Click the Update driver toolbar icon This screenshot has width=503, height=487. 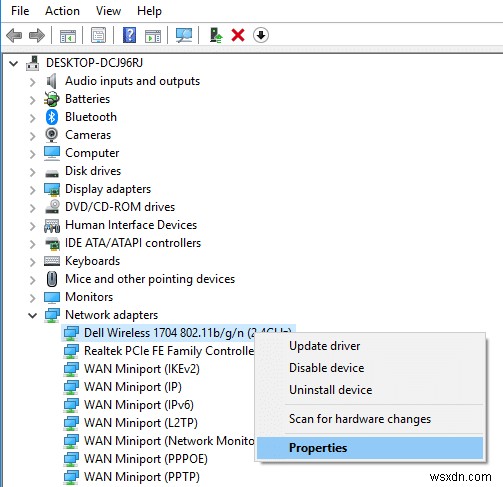(216, 35)
